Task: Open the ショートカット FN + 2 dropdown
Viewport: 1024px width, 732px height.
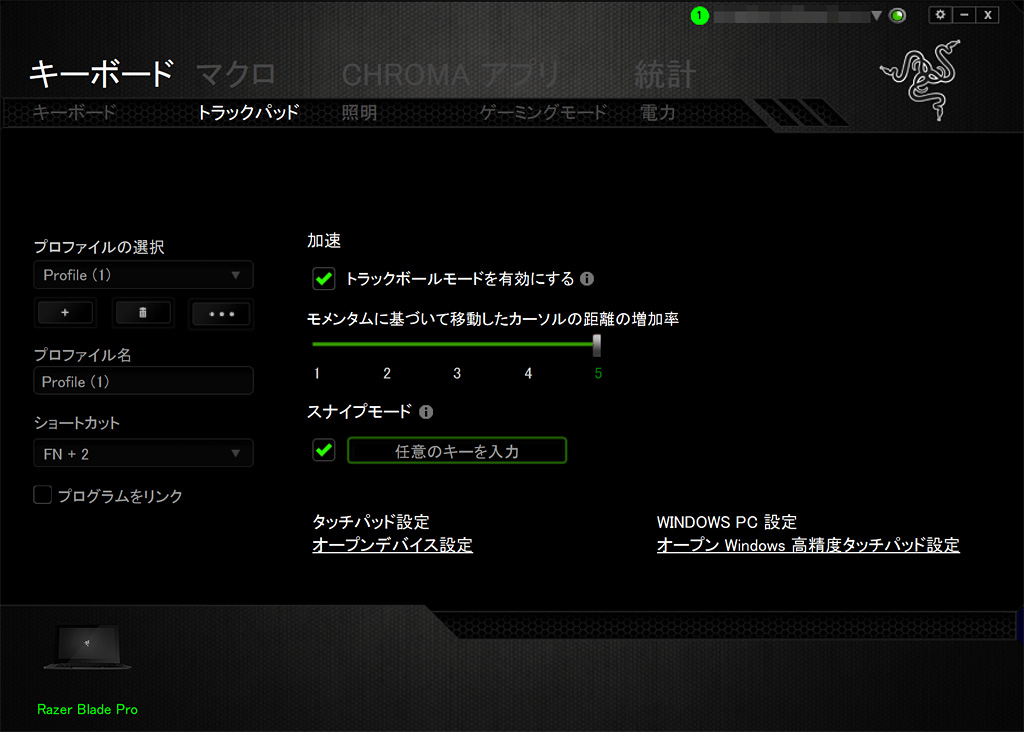Action: pyautogui.click(x=143, y=454)
